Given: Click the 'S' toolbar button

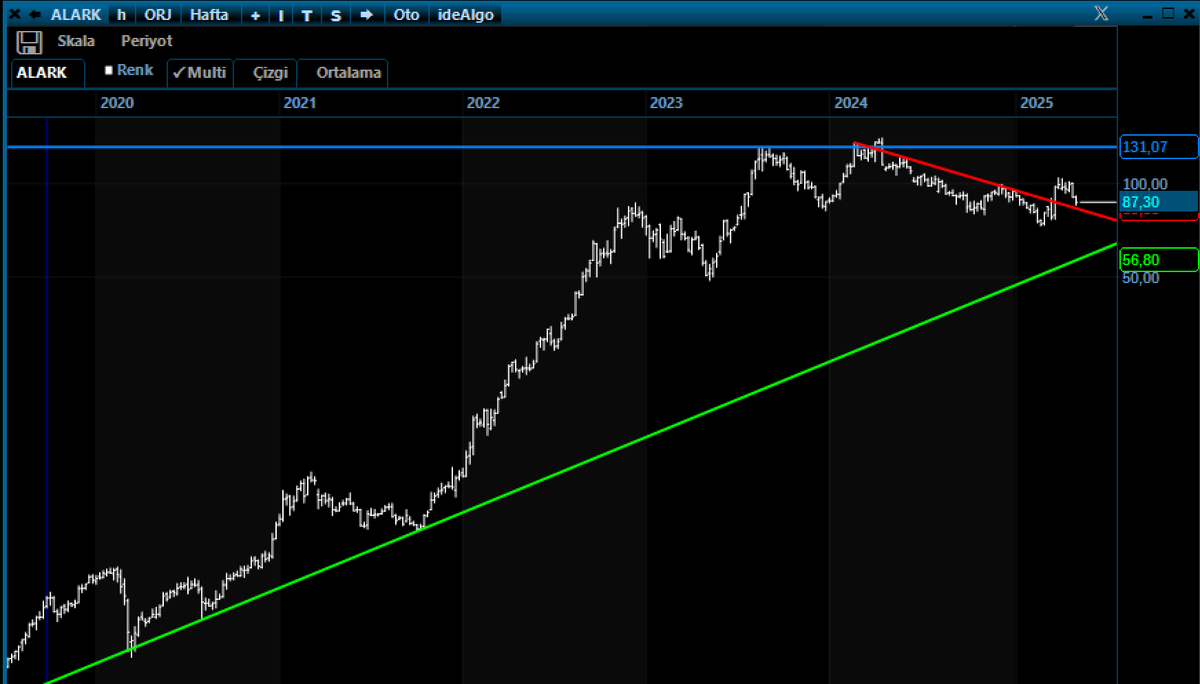Looking at the screenshot, I should (336, 15).
